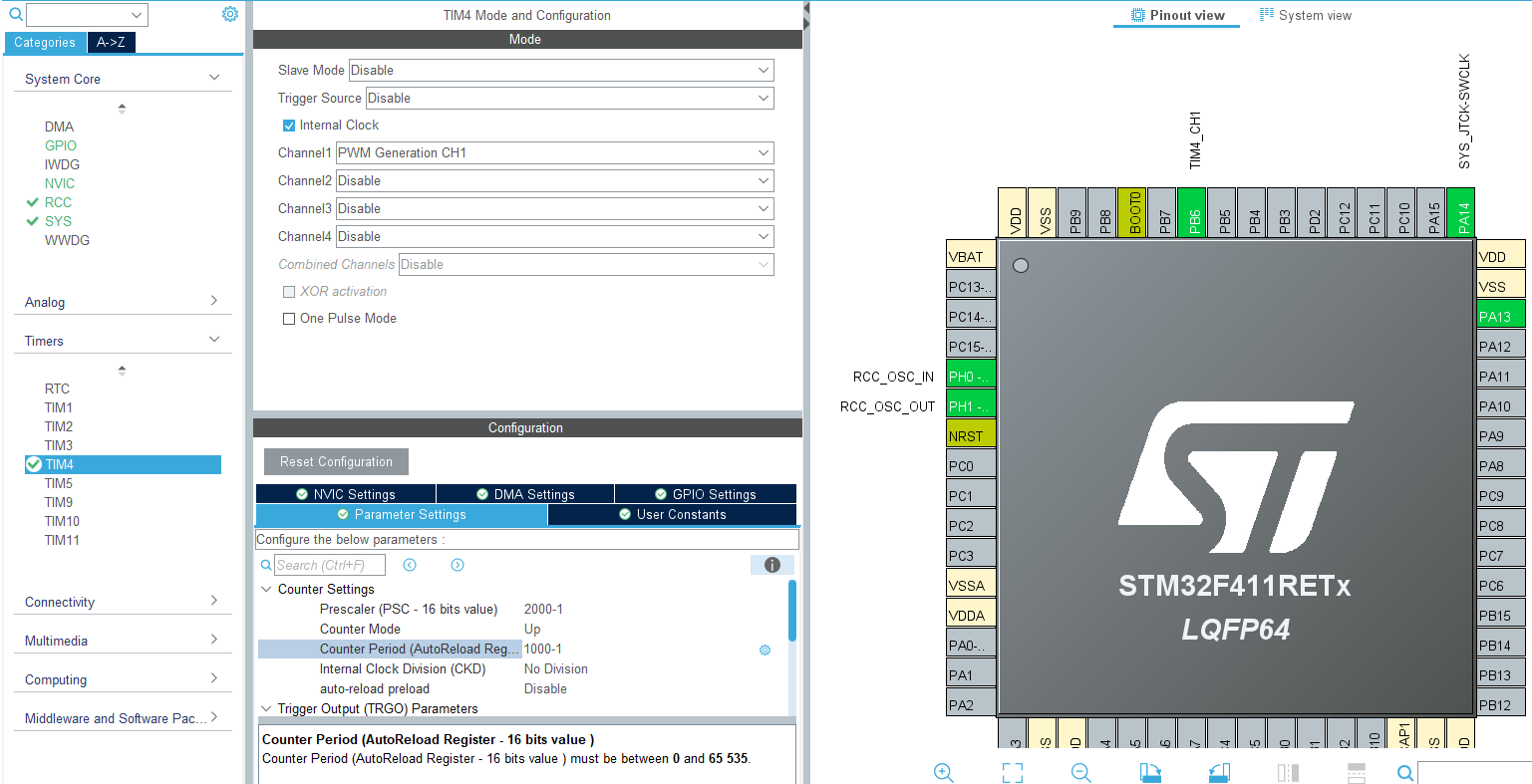Rotate the chip counter-clockwise
This screenshot has height=784, width=1532.
[1219, 772]
